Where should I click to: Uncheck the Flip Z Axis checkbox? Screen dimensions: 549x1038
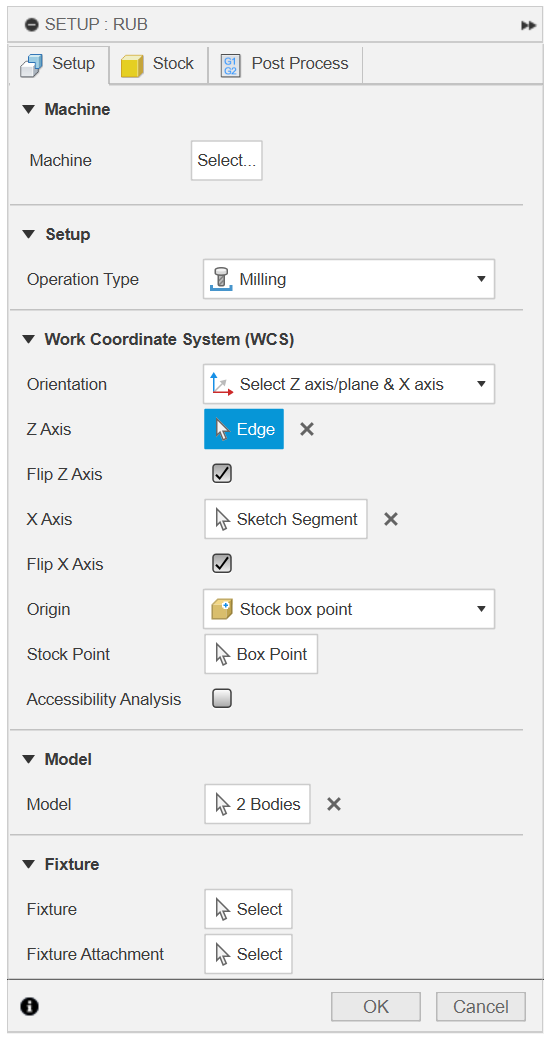222,474
